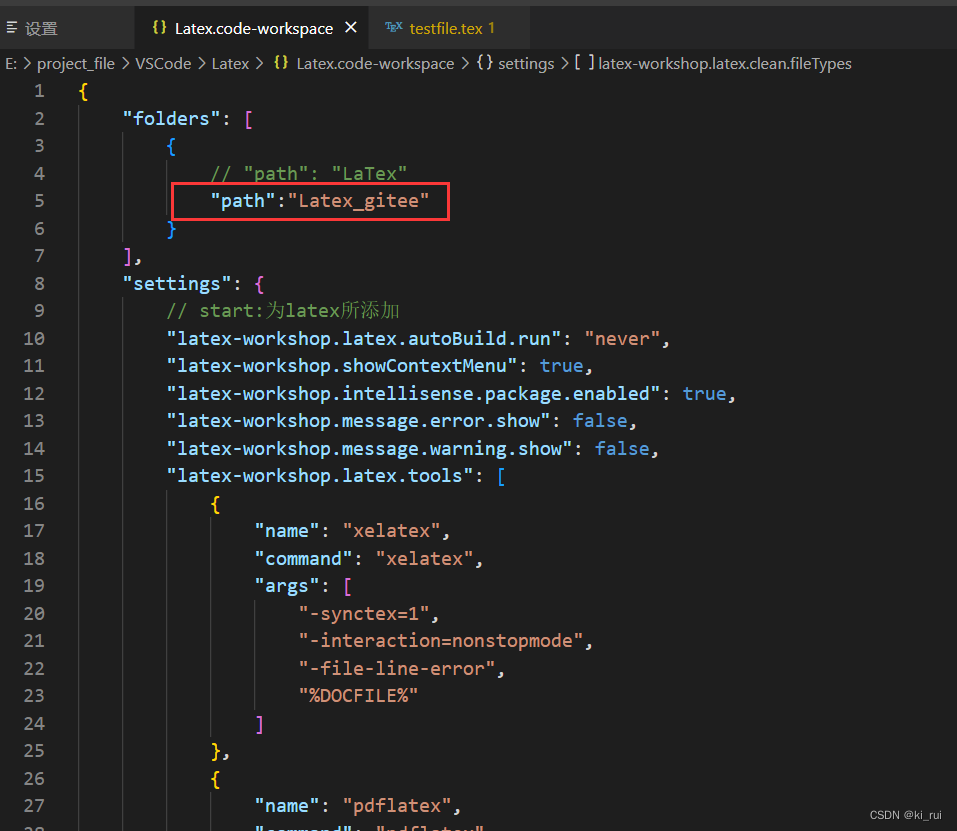
Task: Open the VSCode breadcrumb entry
Action: [163, 63]
